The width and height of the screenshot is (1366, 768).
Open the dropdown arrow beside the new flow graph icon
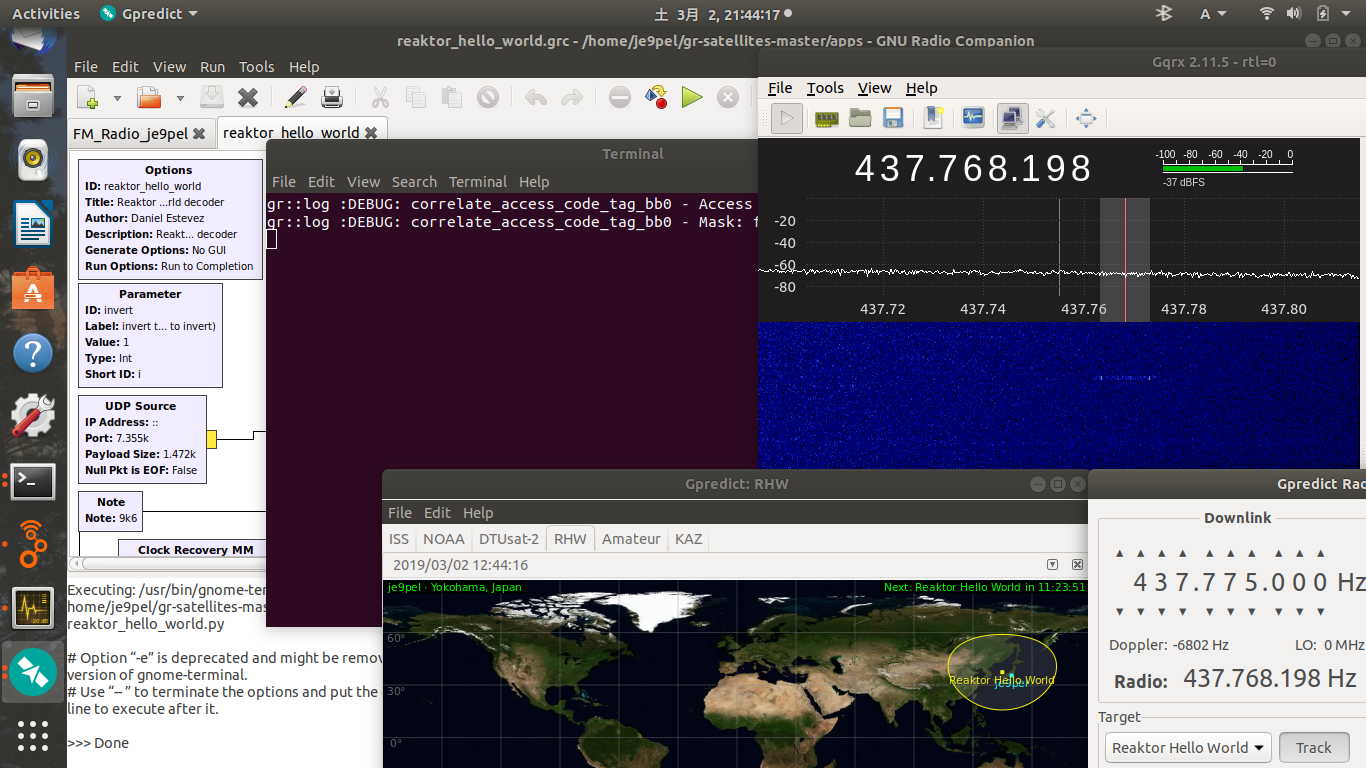pyautogui.click(x=117, y=98)
